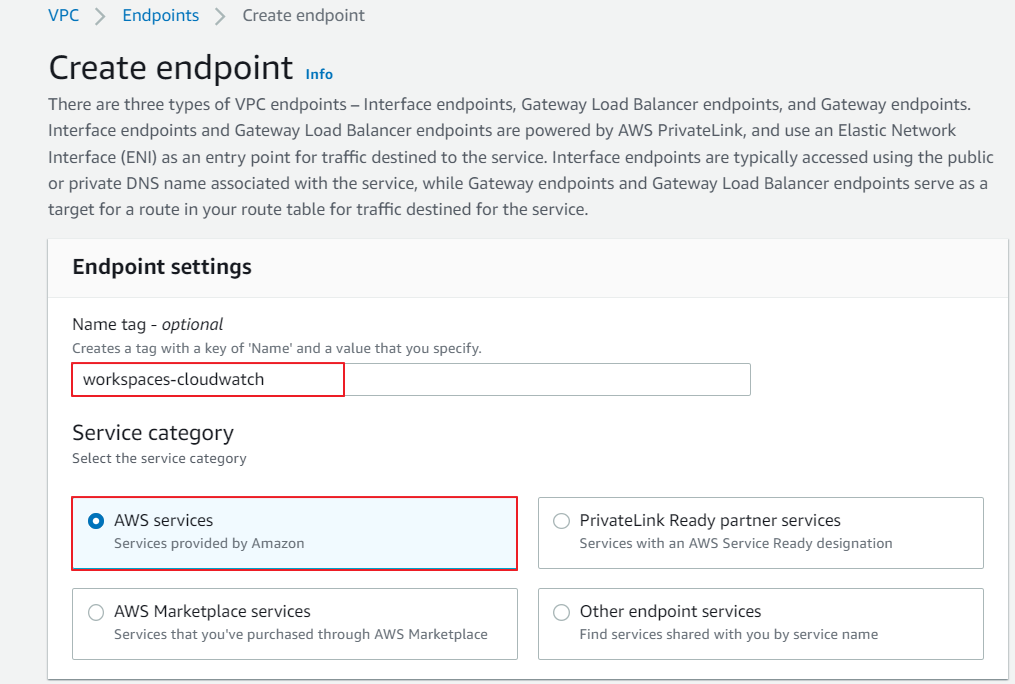Open the VPC breadcrumb link
This screenshot has width=1015, height=684.
pos(63,16)
